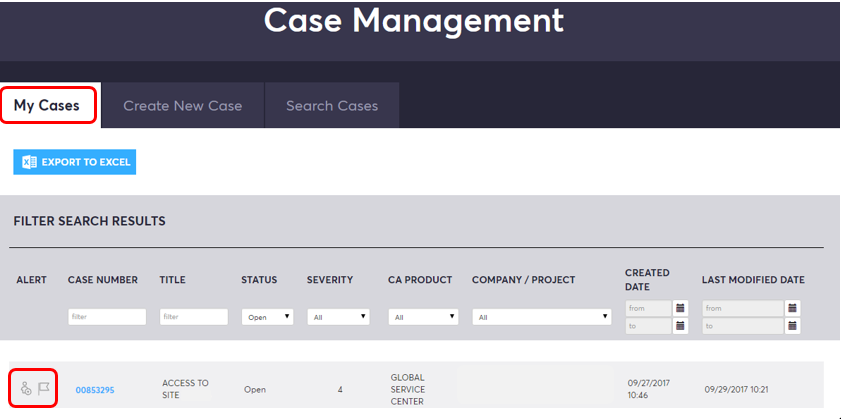This screenshot has width=841, height=419.
Task: Open the CA Product filter dropdown
Action: pos(423,317)
